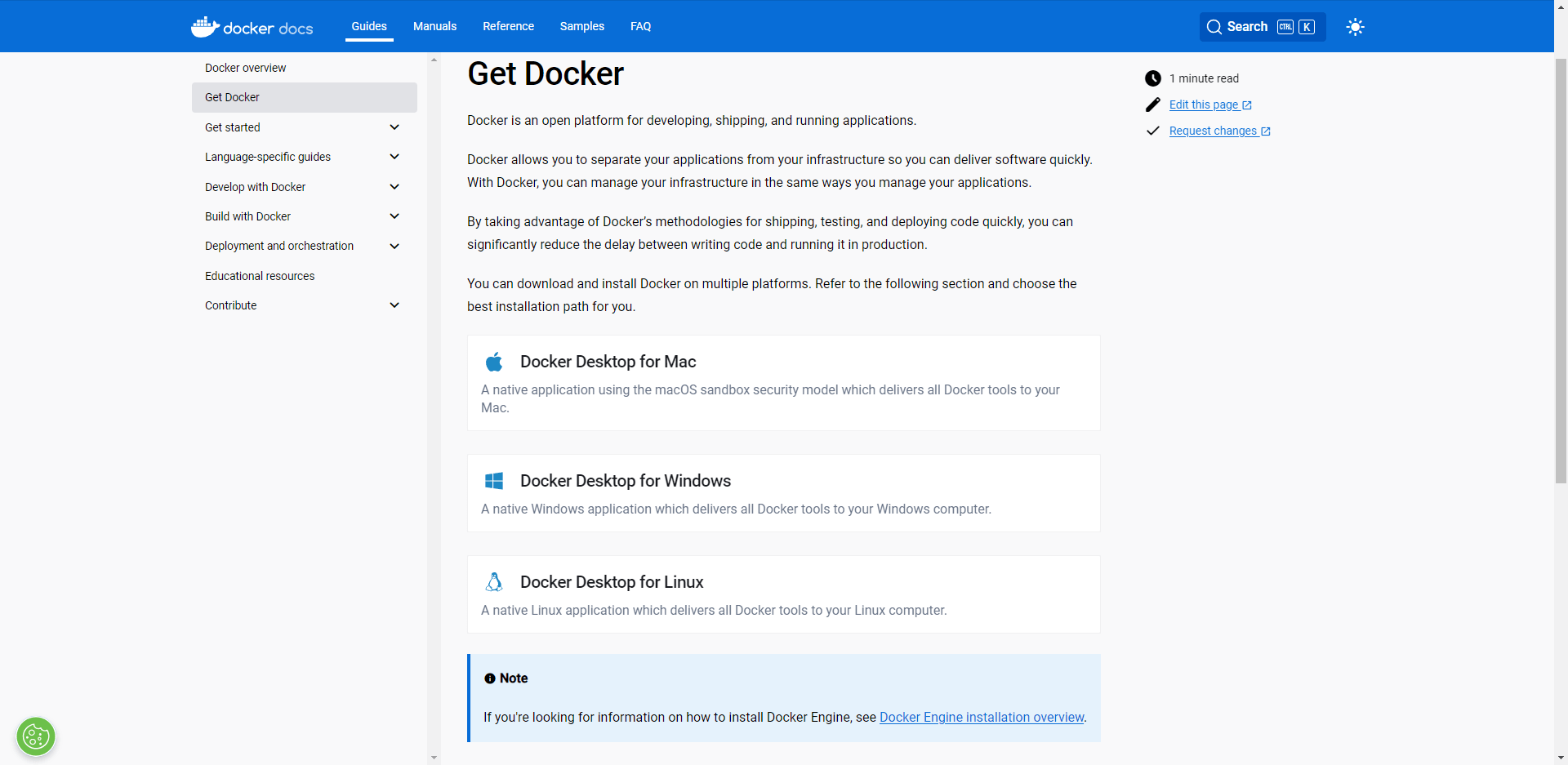
Task: Select Get Docker sidebar item
Action: click(x=305, y=97)
